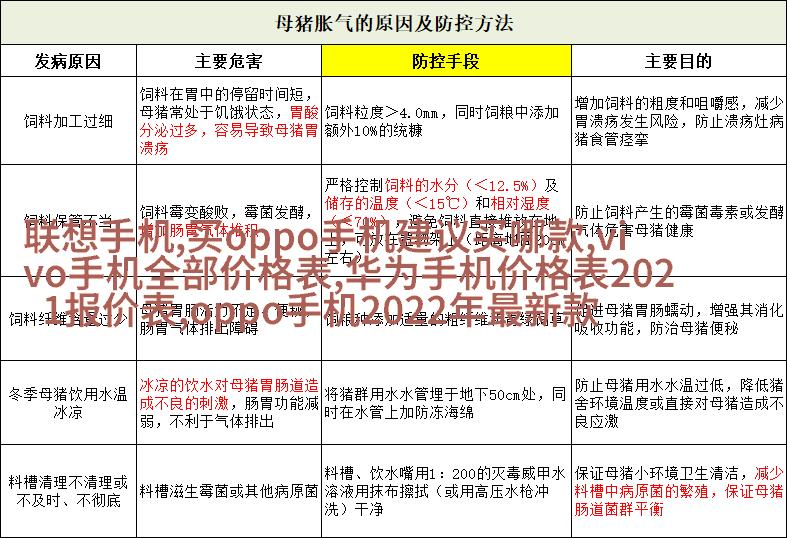
Task: Select the cell starting '饲料粒度>4.0mm'
Action: click(446, 121)
